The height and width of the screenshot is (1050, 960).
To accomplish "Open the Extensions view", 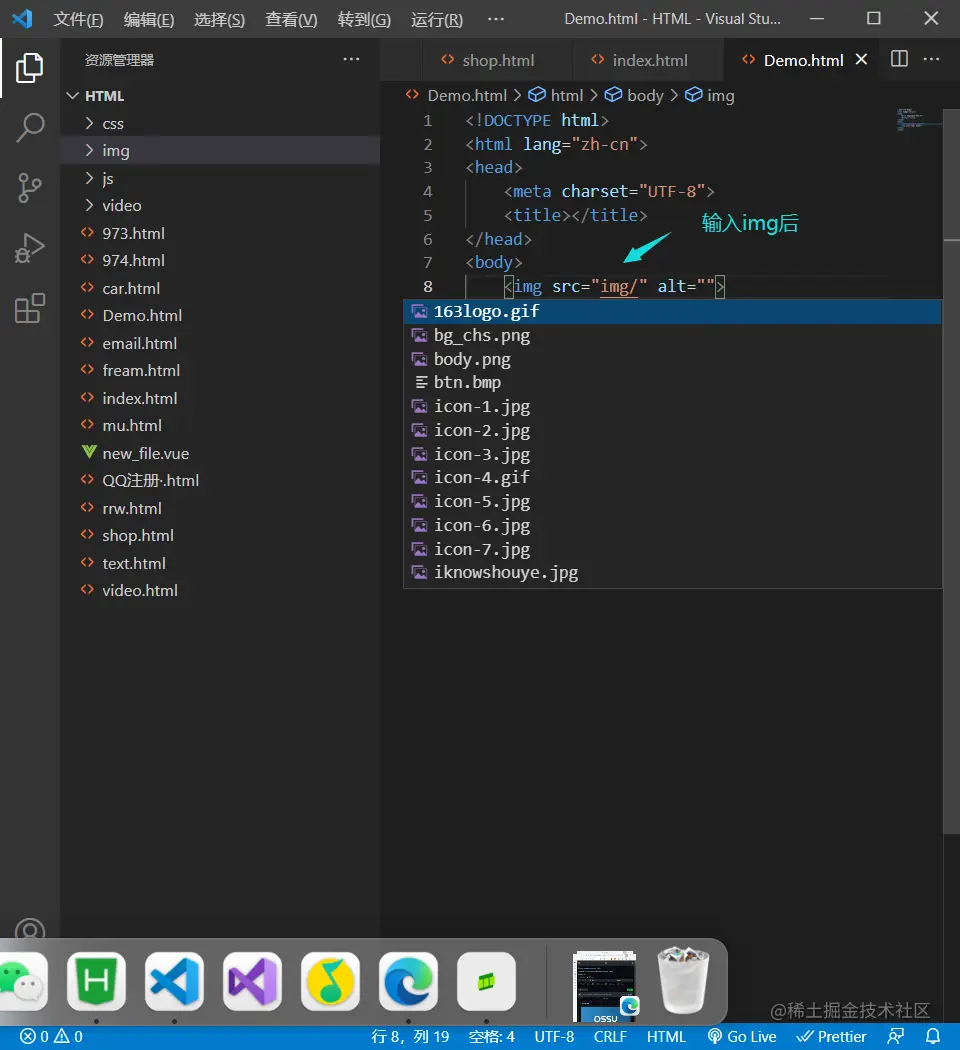I will pos(29,309).
